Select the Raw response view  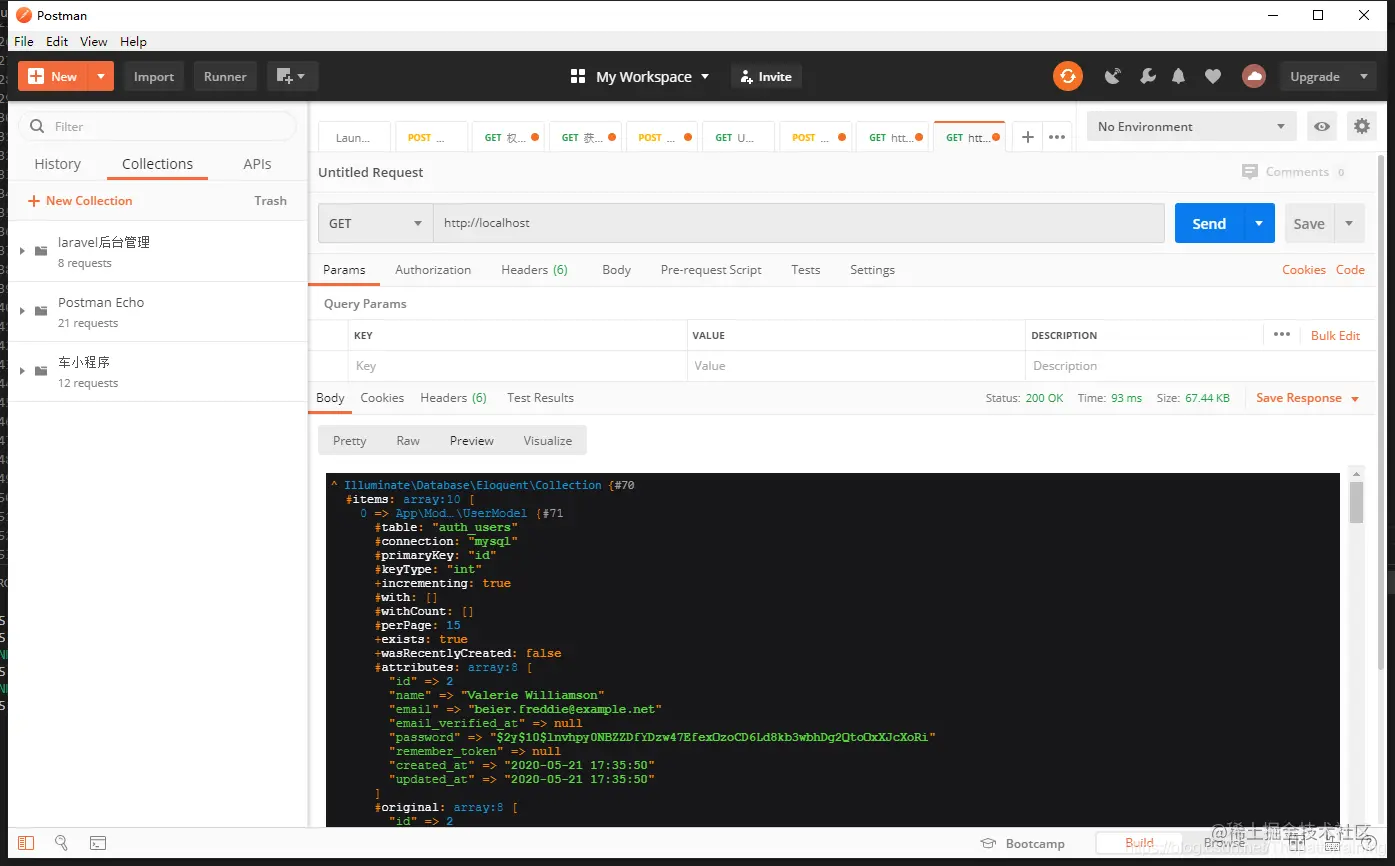click(x=408, y=440)
